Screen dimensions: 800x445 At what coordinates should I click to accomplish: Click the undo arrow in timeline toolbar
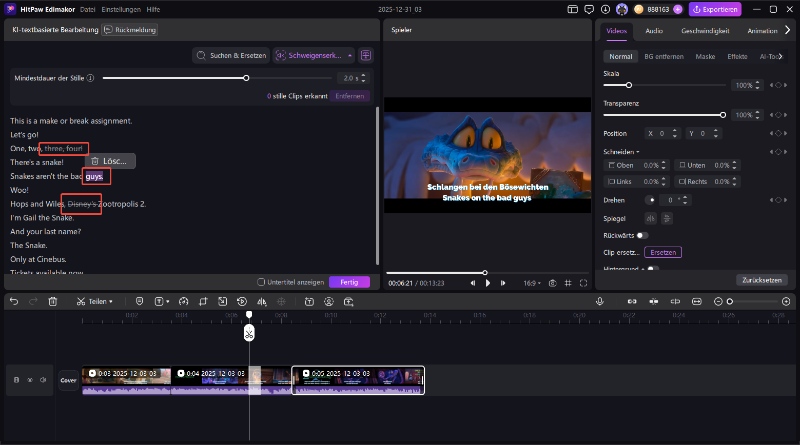14,301
